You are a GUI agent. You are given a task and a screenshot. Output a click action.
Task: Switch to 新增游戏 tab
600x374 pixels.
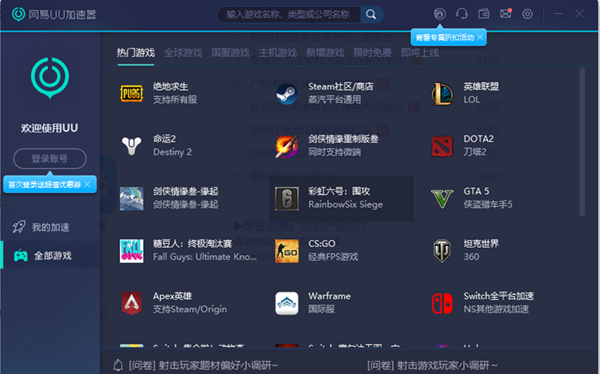point(325,52)
